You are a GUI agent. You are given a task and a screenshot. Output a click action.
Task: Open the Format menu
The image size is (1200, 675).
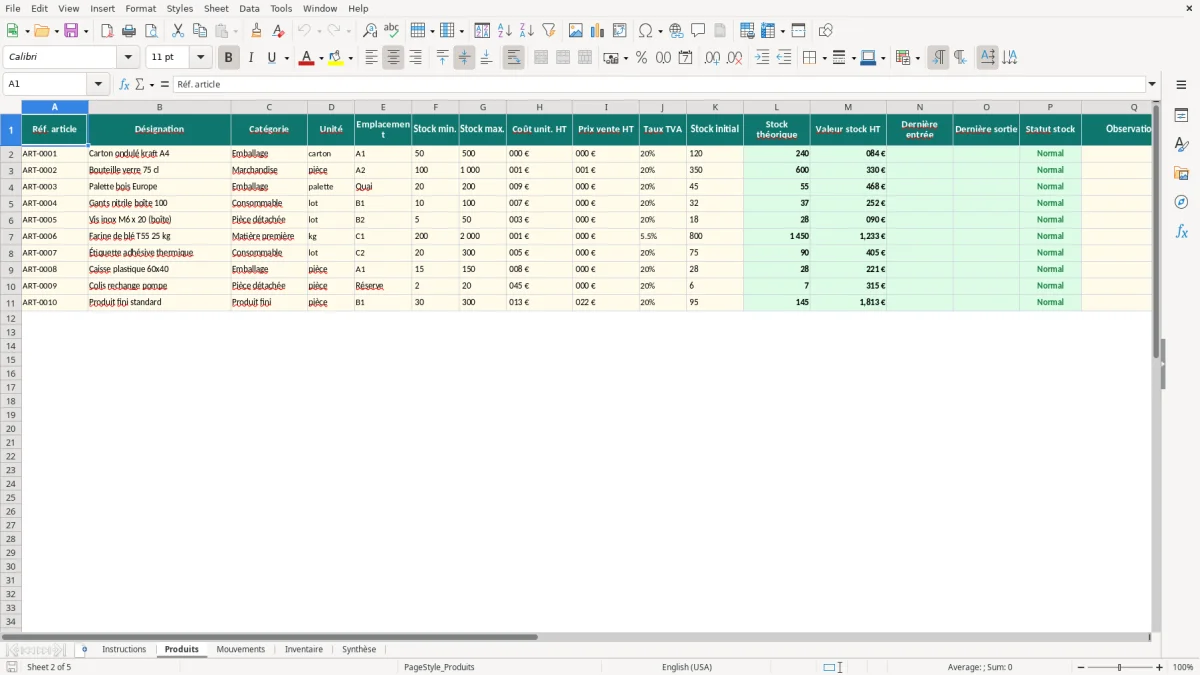141,8
